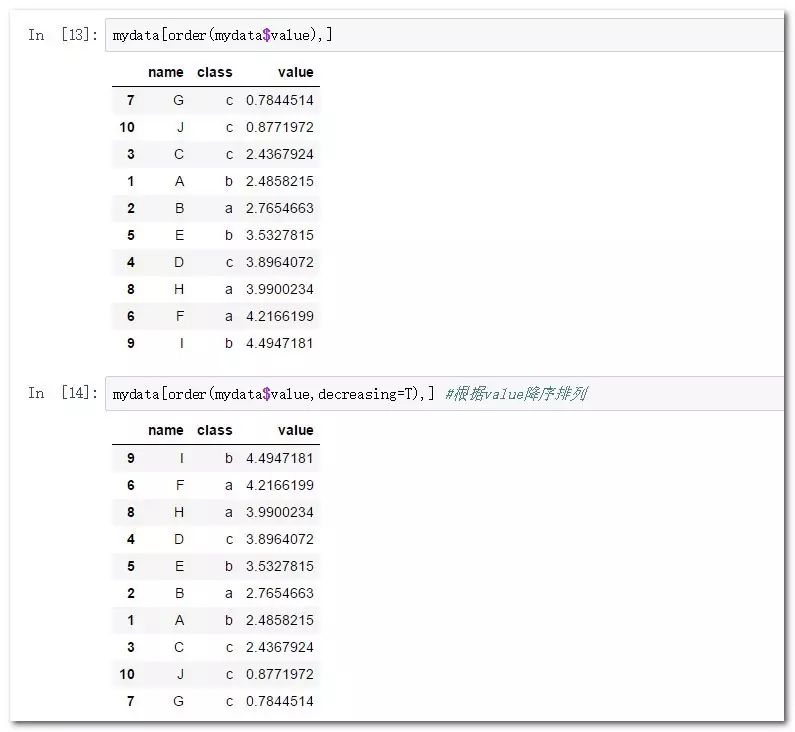Click name G in the first table
Viewport: 795px width, 732px height.
tap(178, 100)
